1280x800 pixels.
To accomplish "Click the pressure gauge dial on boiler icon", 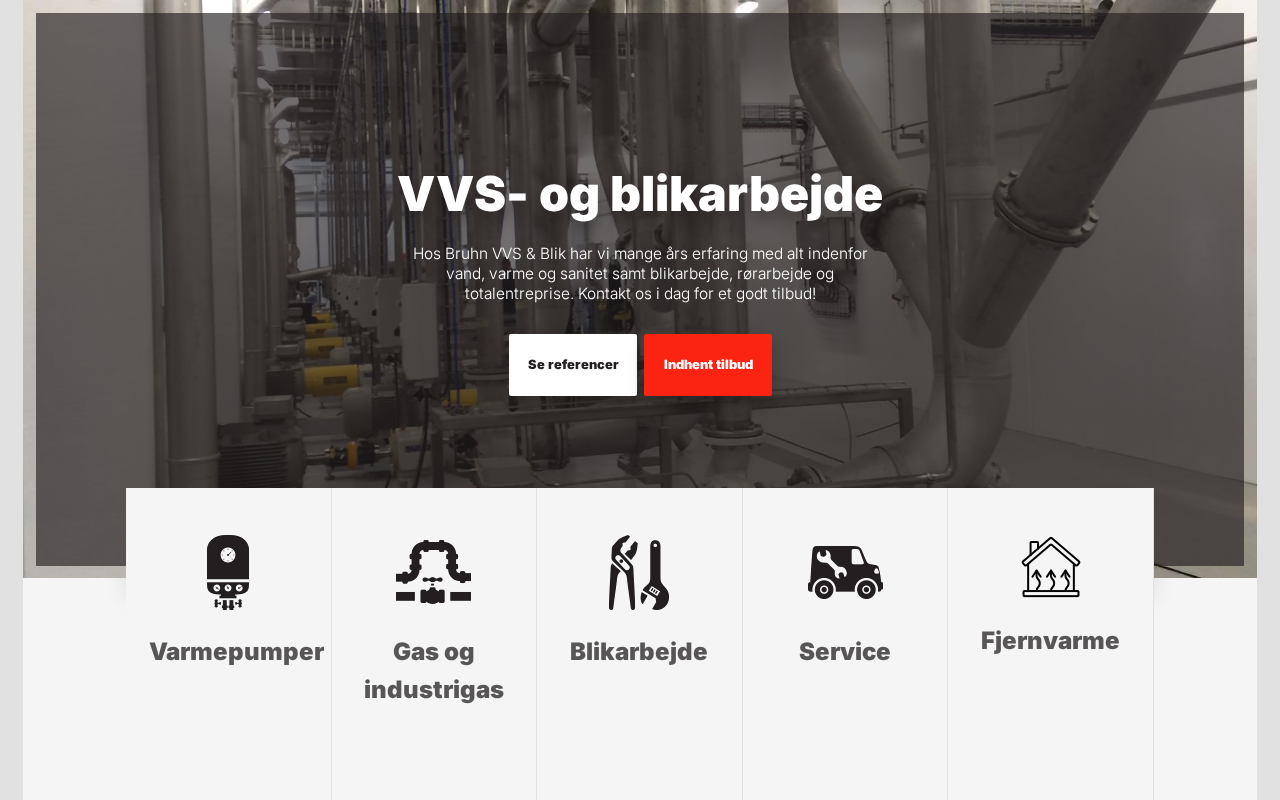I will (x=228, y=554).
